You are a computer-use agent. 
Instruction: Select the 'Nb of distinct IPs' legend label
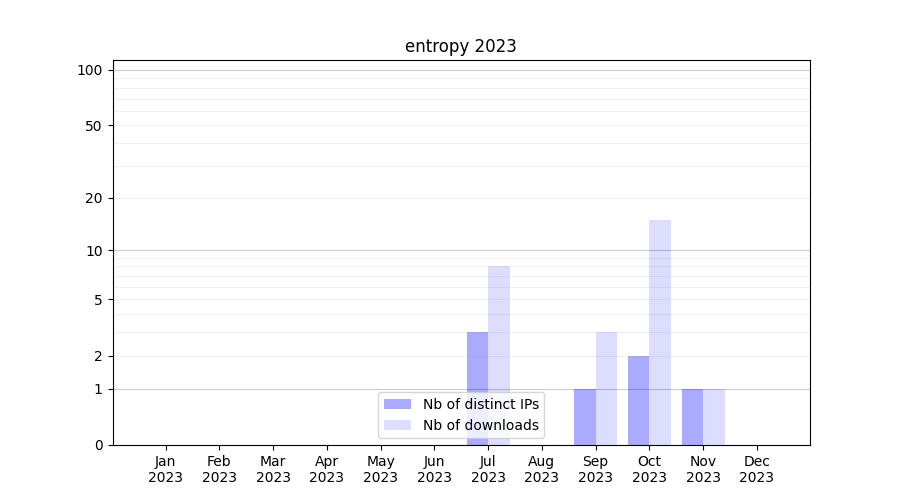point(480,404)
